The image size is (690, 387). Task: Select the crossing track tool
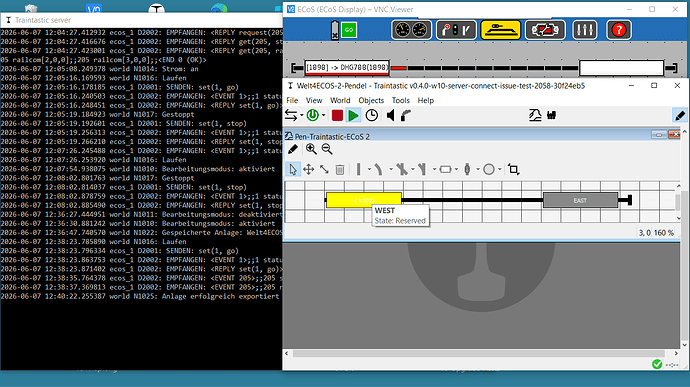(x=401, y=169)
